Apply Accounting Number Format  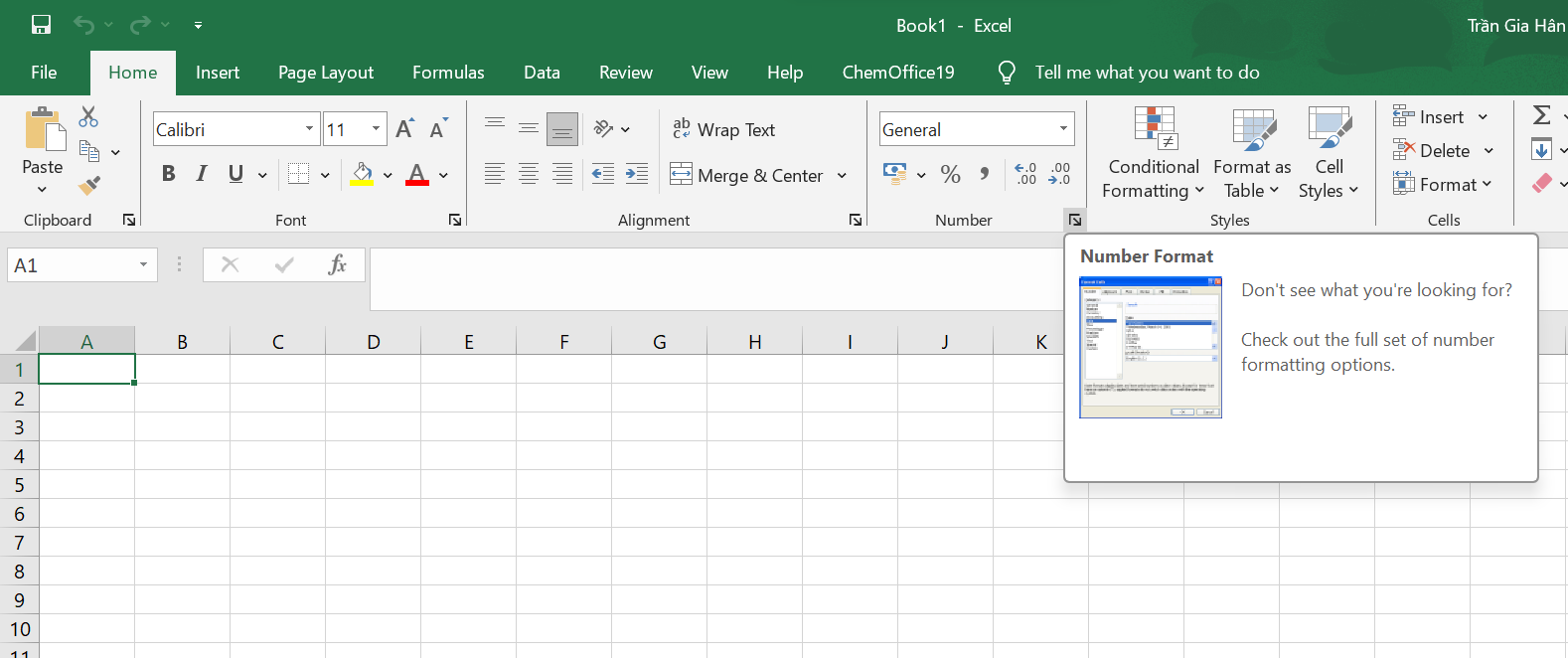[895, 174]
